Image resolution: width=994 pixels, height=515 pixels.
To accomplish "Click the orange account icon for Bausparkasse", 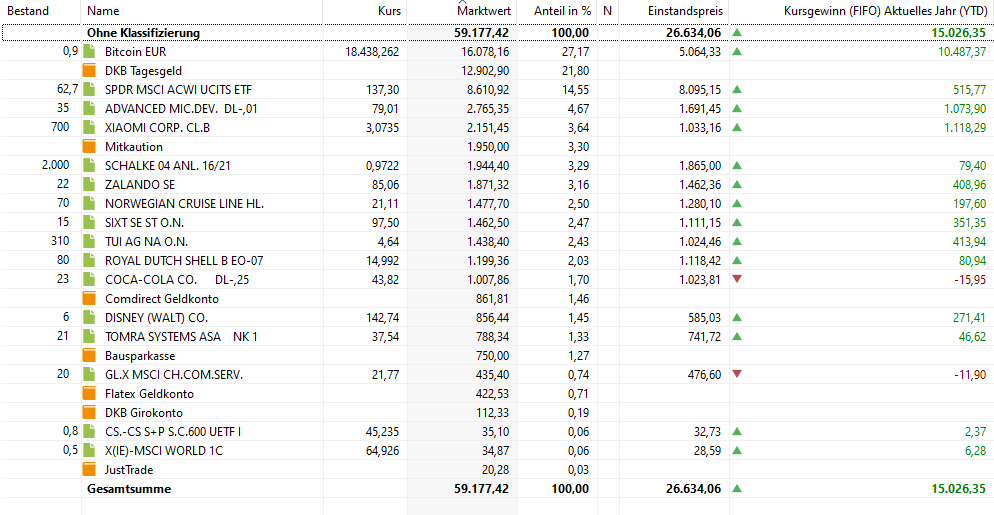I will [89, 355].
